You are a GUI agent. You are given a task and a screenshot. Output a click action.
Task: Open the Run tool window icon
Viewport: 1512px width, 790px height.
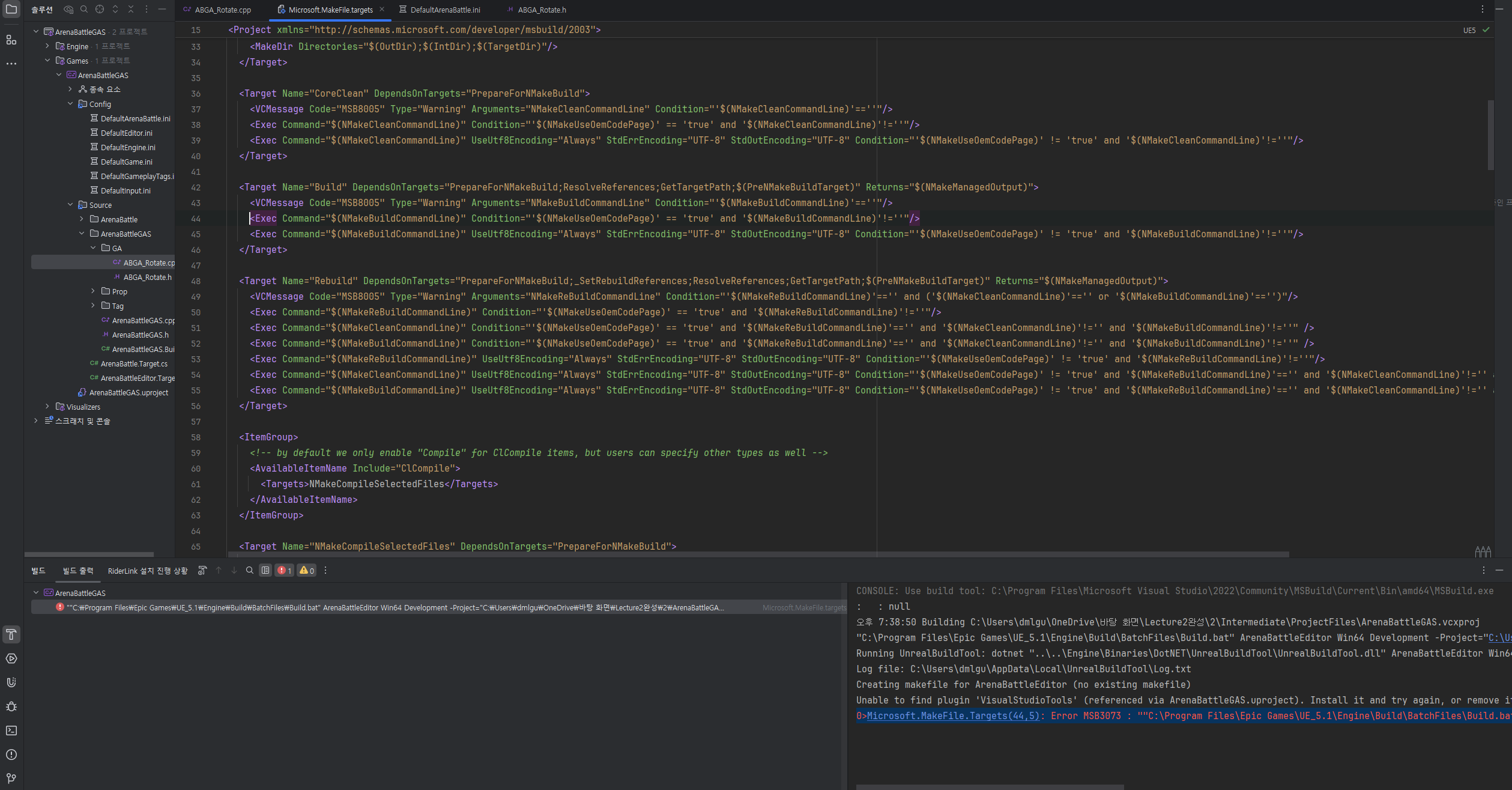11,658
